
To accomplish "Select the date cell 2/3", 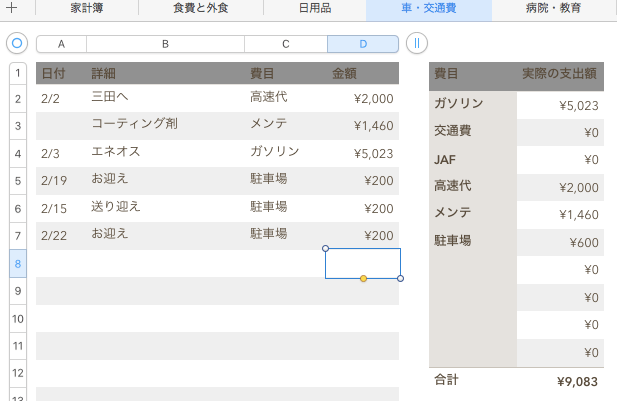I will (61, 153).
